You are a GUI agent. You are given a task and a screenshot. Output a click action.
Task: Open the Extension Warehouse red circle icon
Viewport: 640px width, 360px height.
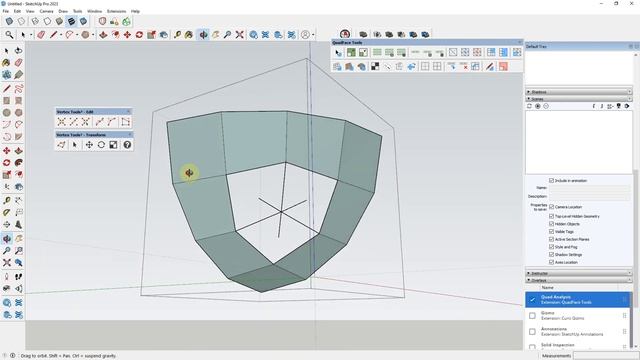(x=345, y=35)
